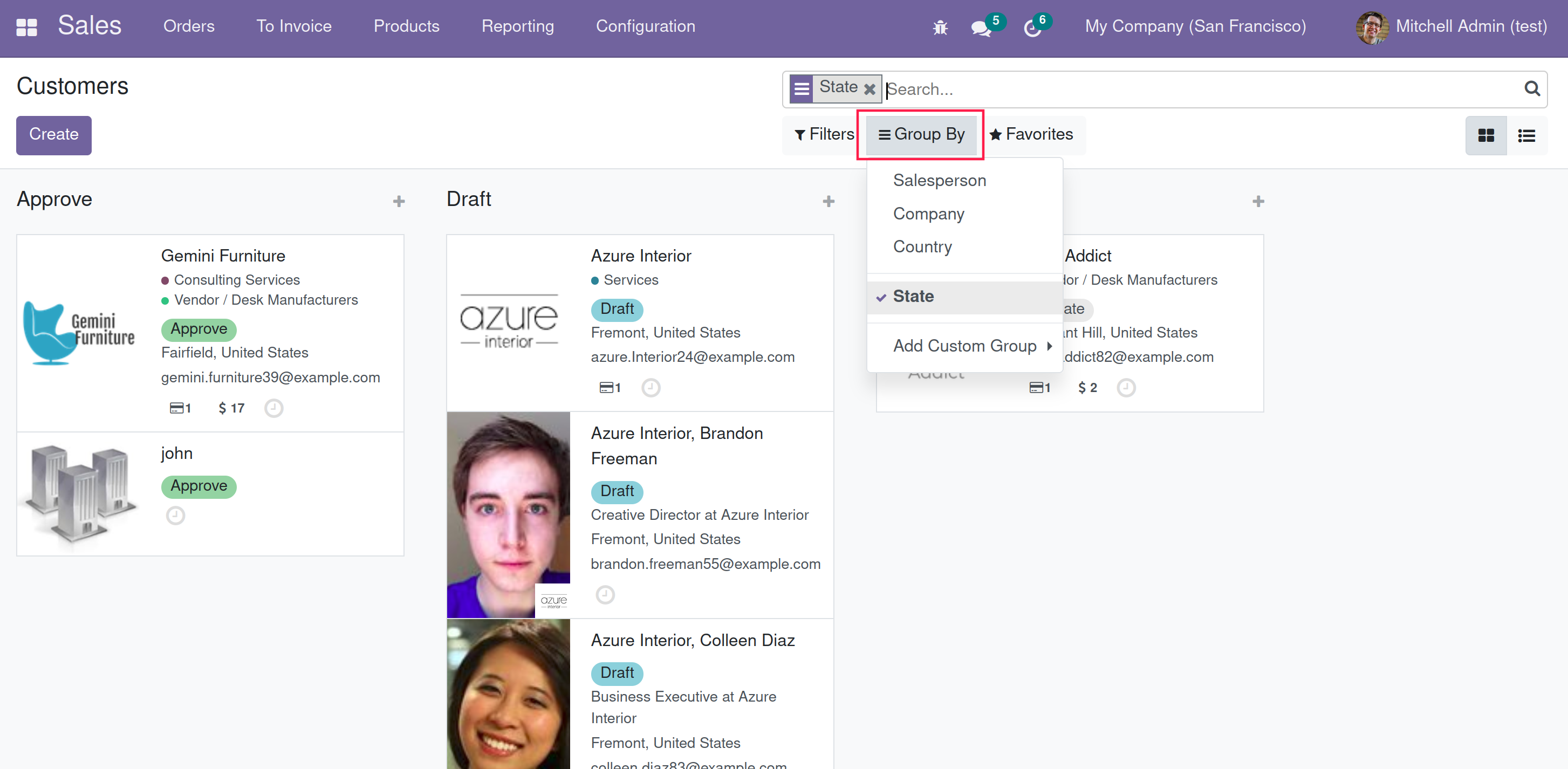Click Services tag on Azure Interior
The width and height of the screenshot is (1568, 769).
tap(631, 280)
